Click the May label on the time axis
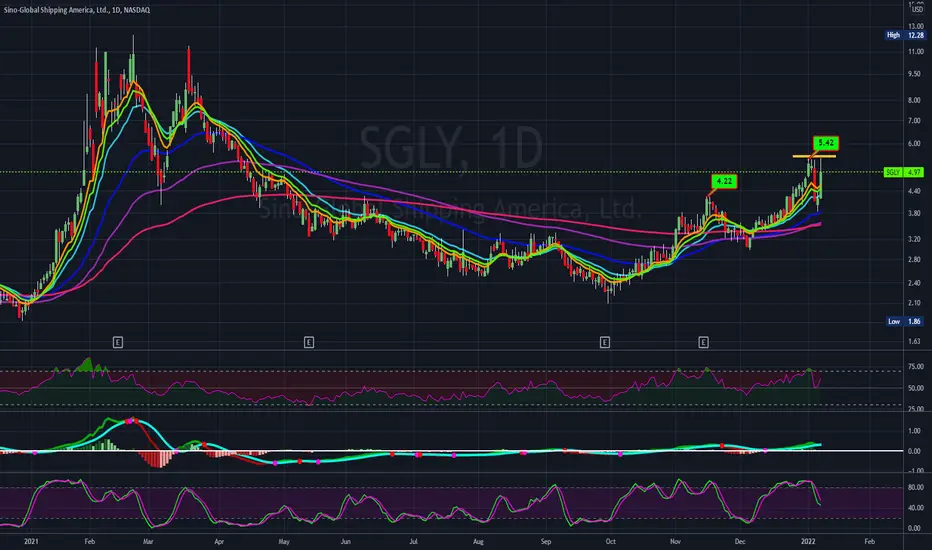932x550 pixels. pos(284,542)
